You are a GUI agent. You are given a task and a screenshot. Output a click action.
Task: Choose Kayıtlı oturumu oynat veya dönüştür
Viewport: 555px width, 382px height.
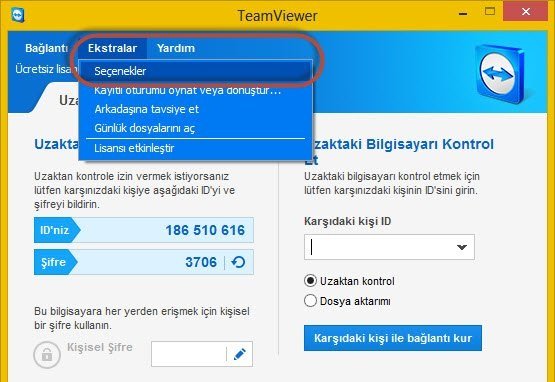coord(195,91)
